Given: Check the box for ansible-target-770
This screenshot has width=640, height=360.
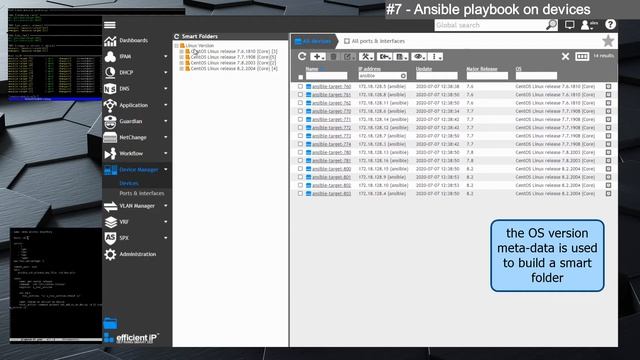Looking at the screenshot, I should tap(300, 111).
